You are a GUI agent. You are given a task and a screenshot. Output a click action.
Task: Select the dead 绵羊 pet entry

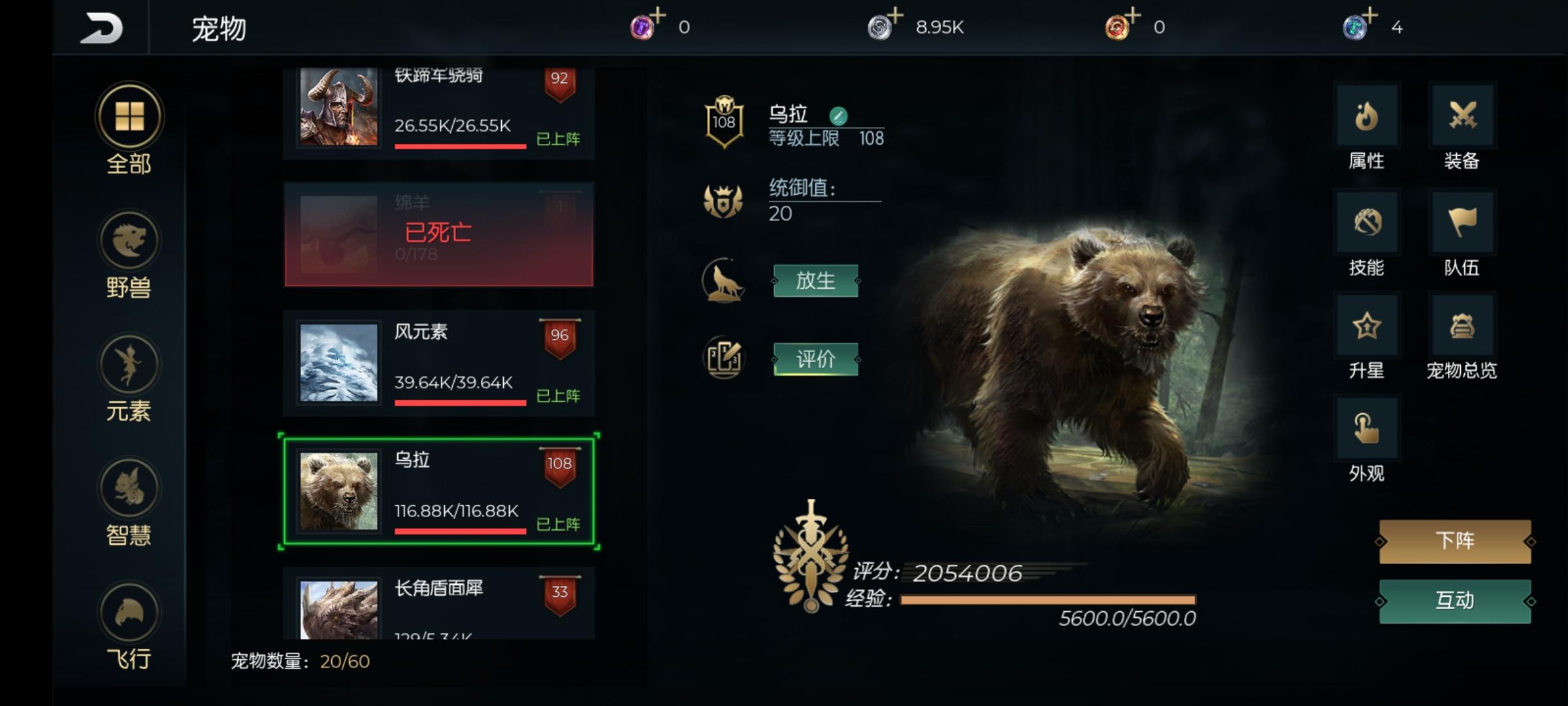[439, 235]
